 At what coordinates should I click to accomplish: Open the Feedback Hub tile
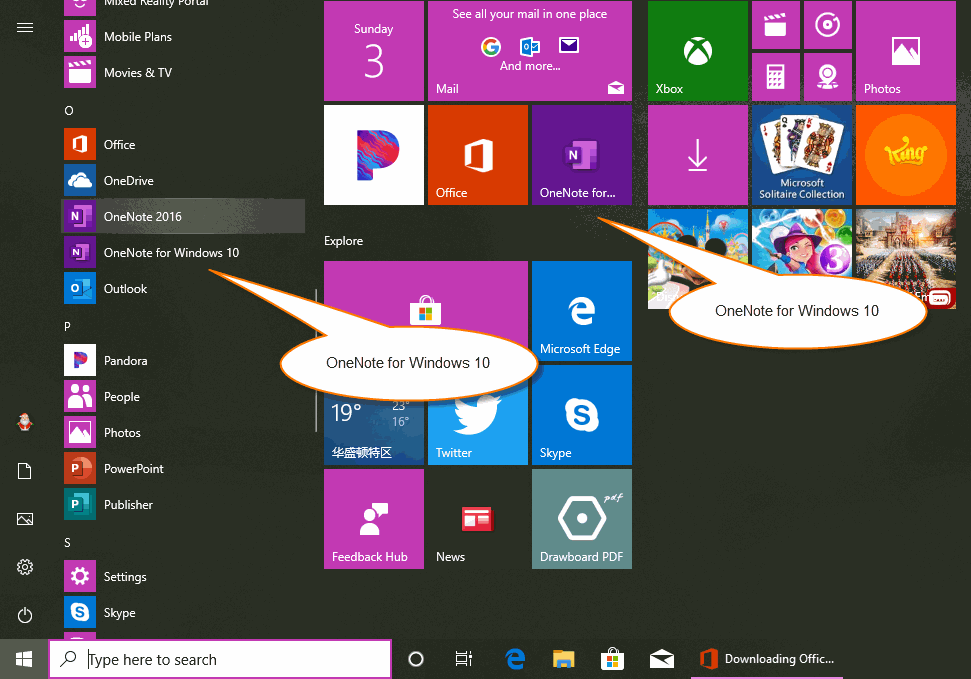click(x=374, y=519)
